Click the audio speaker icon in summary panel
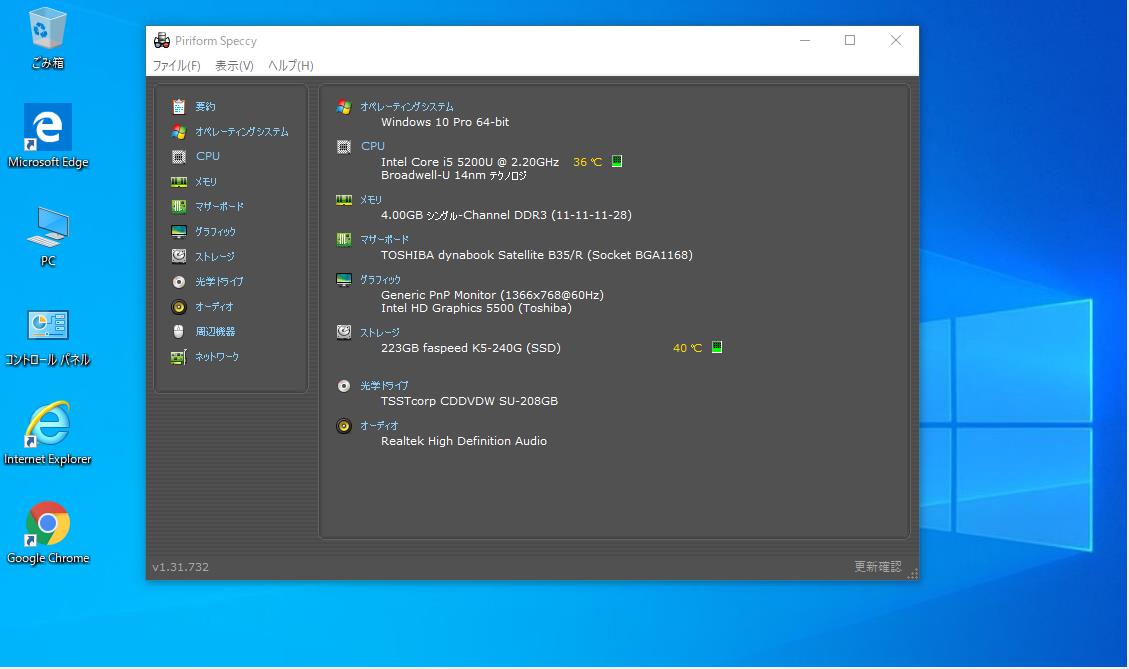 click(x=344, y=426)
